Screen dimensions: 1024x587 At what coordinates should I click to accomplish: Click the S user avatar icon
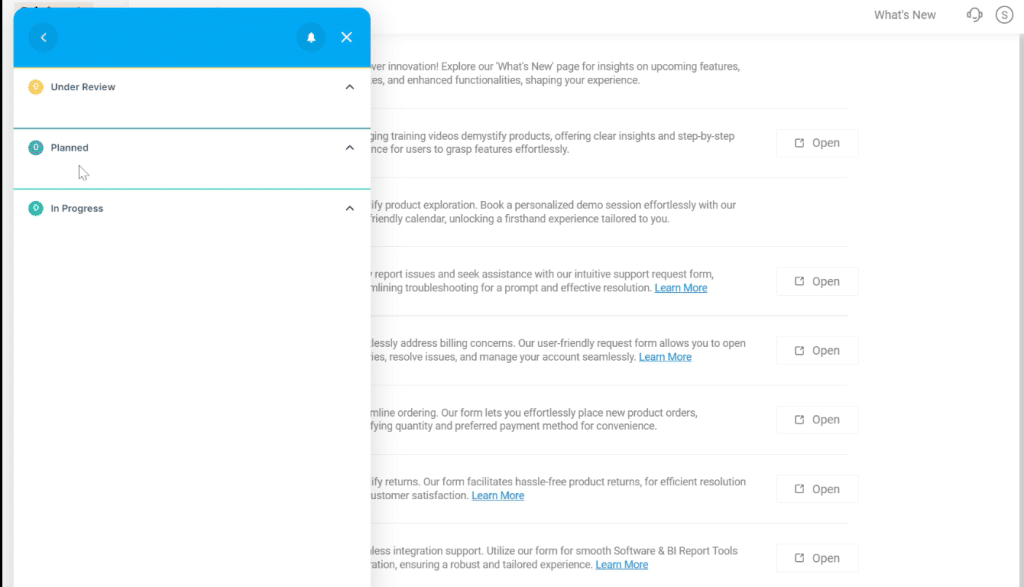[x=1004, y=15]
